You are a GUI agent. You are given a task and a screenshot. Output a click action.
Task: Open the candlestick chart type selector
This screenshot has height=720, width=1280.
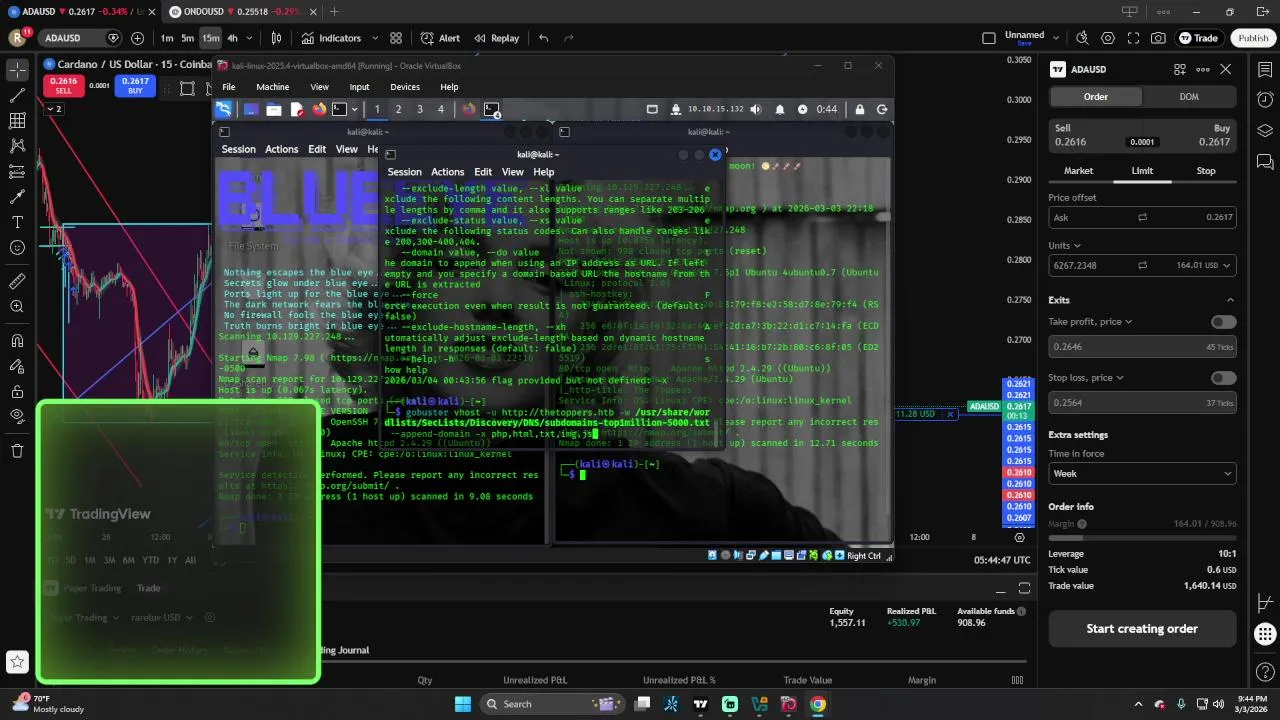coord(277,38)
